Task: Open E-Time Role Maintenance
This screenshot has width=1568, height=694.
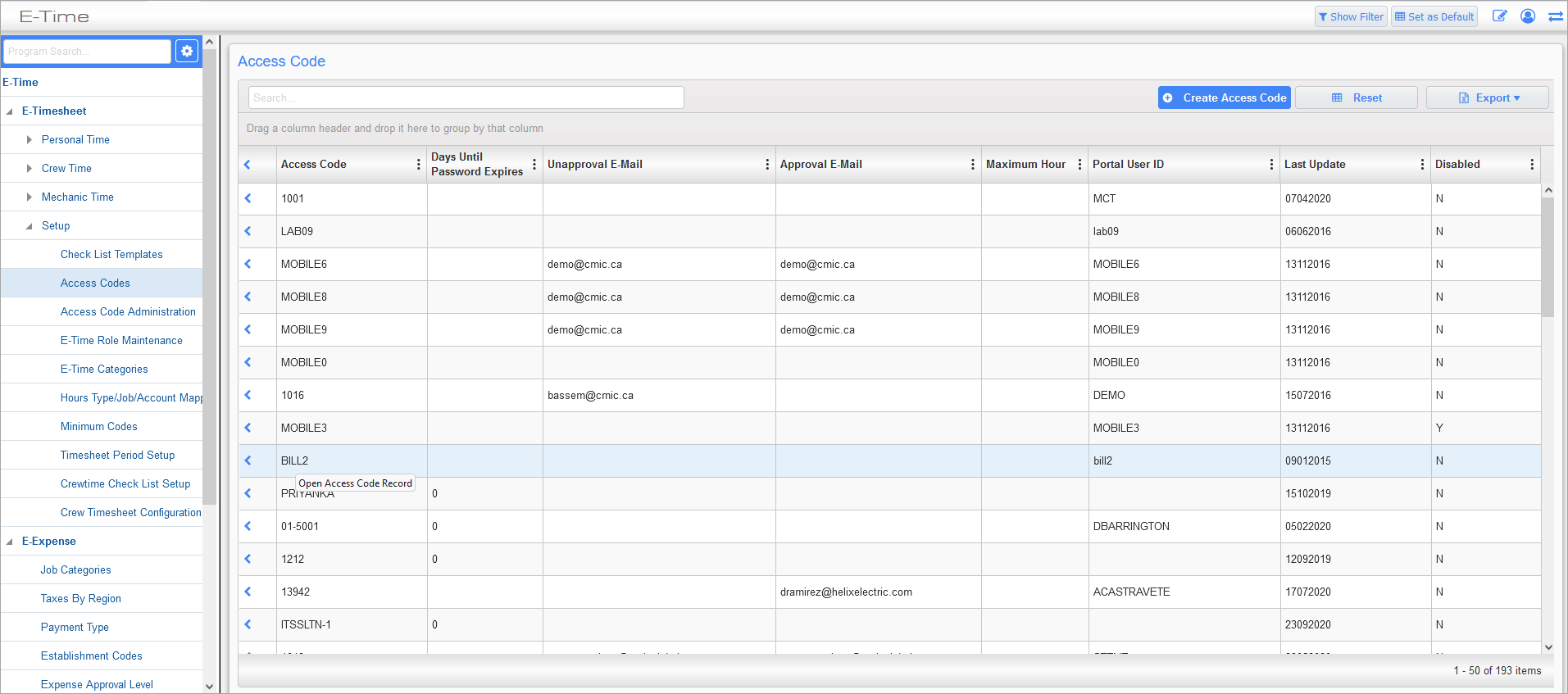Action: (x=121, y=340)
